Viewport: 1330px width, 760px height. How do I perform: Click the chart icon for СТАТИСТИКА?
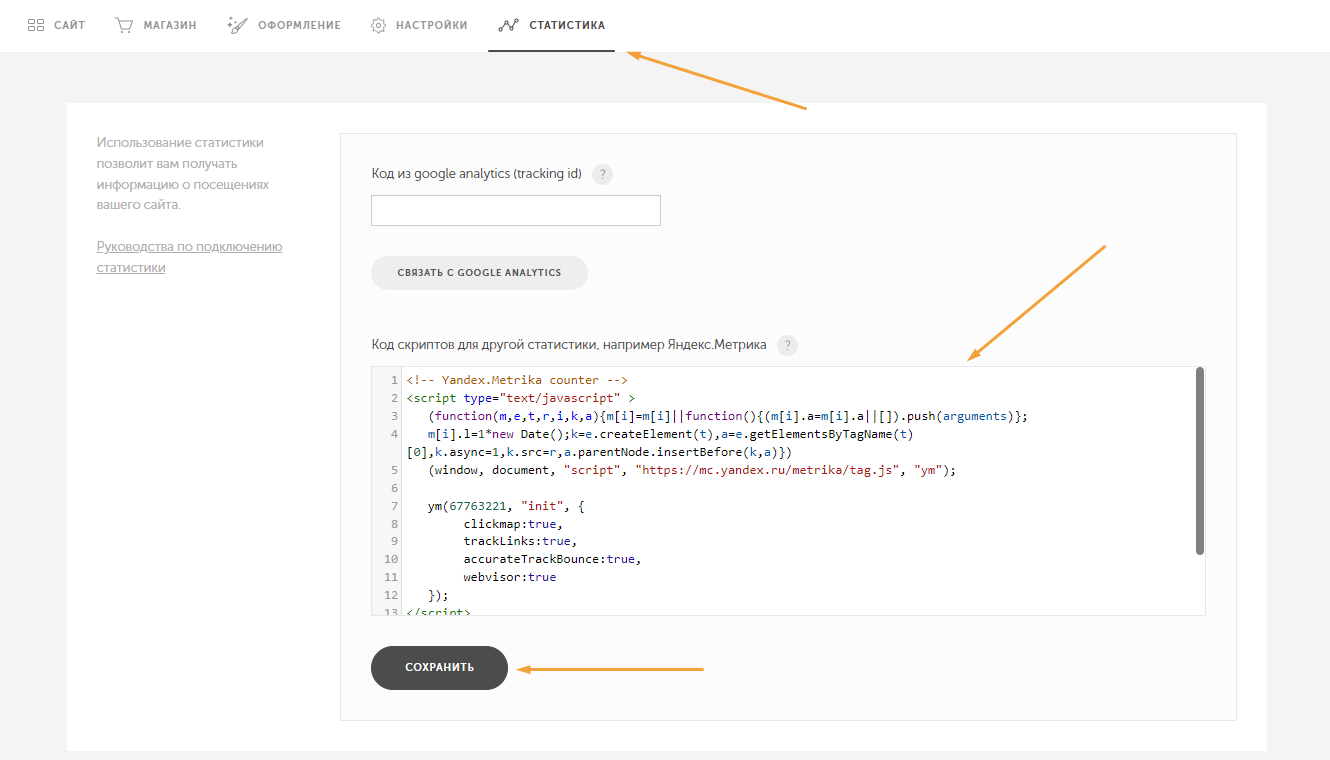507,25
